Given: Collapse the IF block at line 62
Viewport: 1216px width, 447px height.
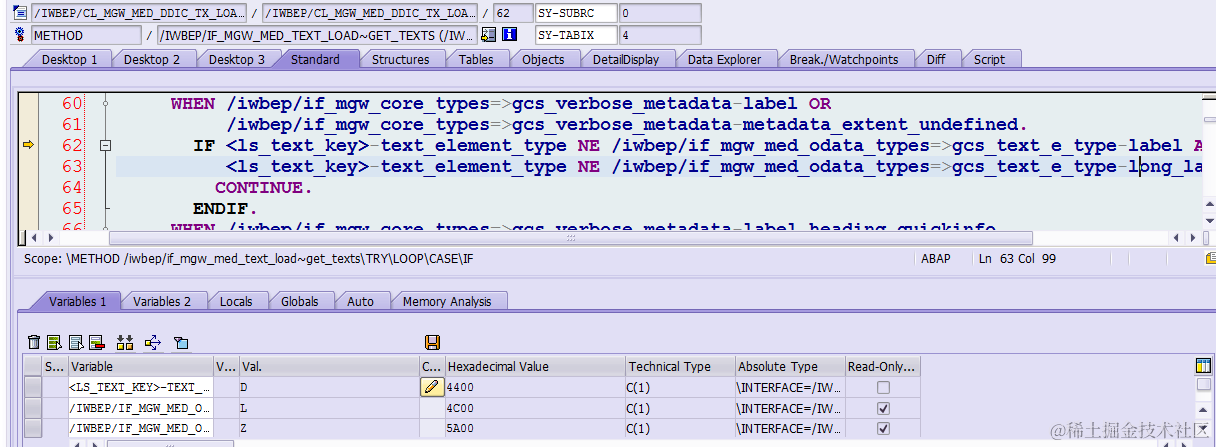Looking at the screenshot, I should tap(105, 146).
